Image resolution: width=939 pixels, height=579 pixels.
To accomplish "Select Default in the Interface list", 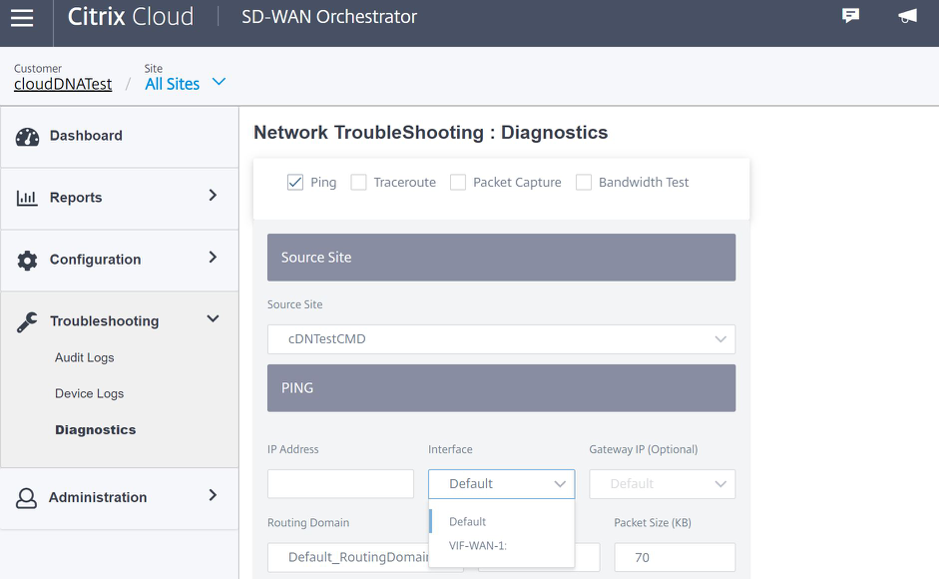I will [x=467, y=522].
